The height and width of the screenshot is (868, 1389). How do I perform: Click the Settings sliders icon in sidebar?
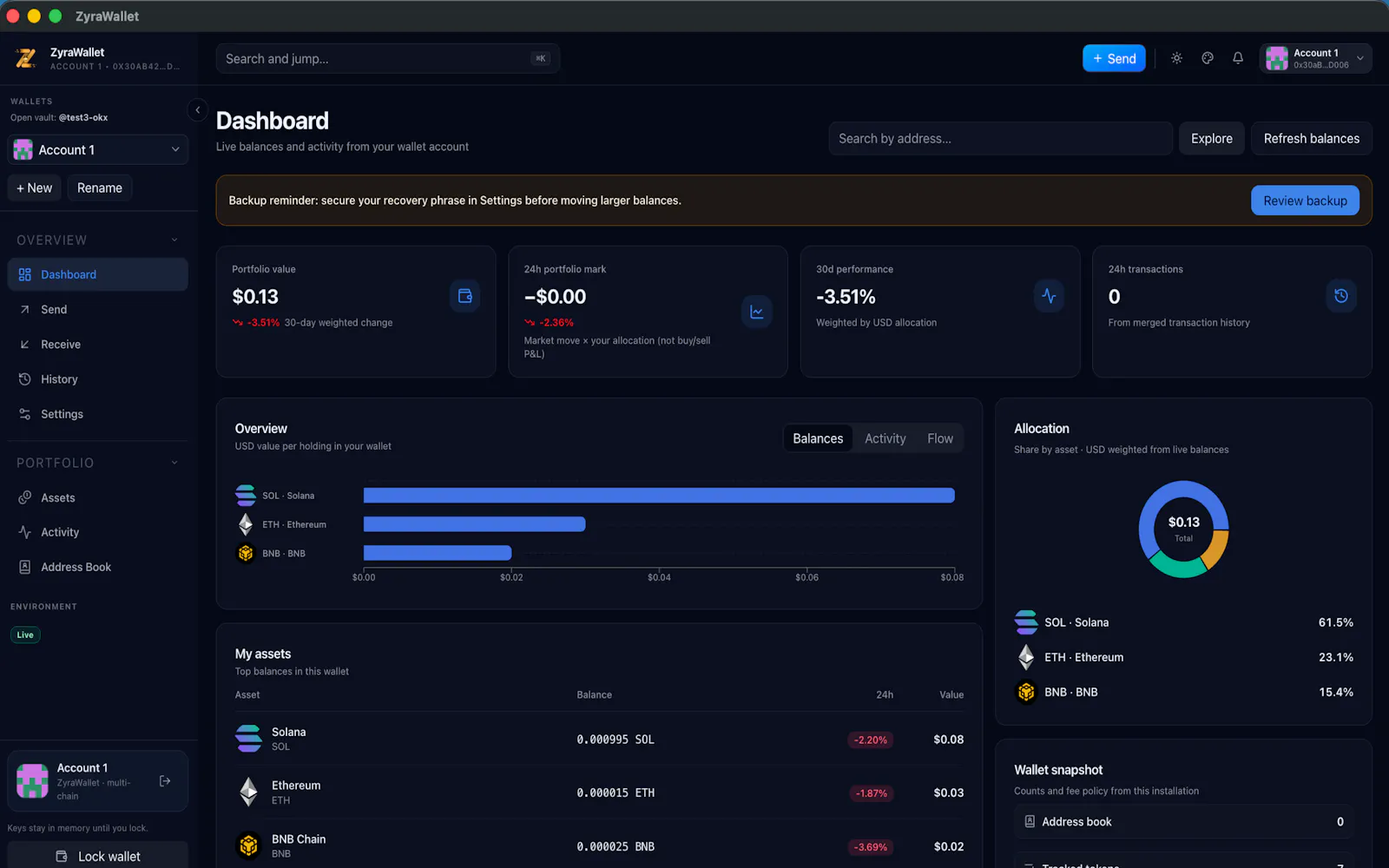pos(24,414)
